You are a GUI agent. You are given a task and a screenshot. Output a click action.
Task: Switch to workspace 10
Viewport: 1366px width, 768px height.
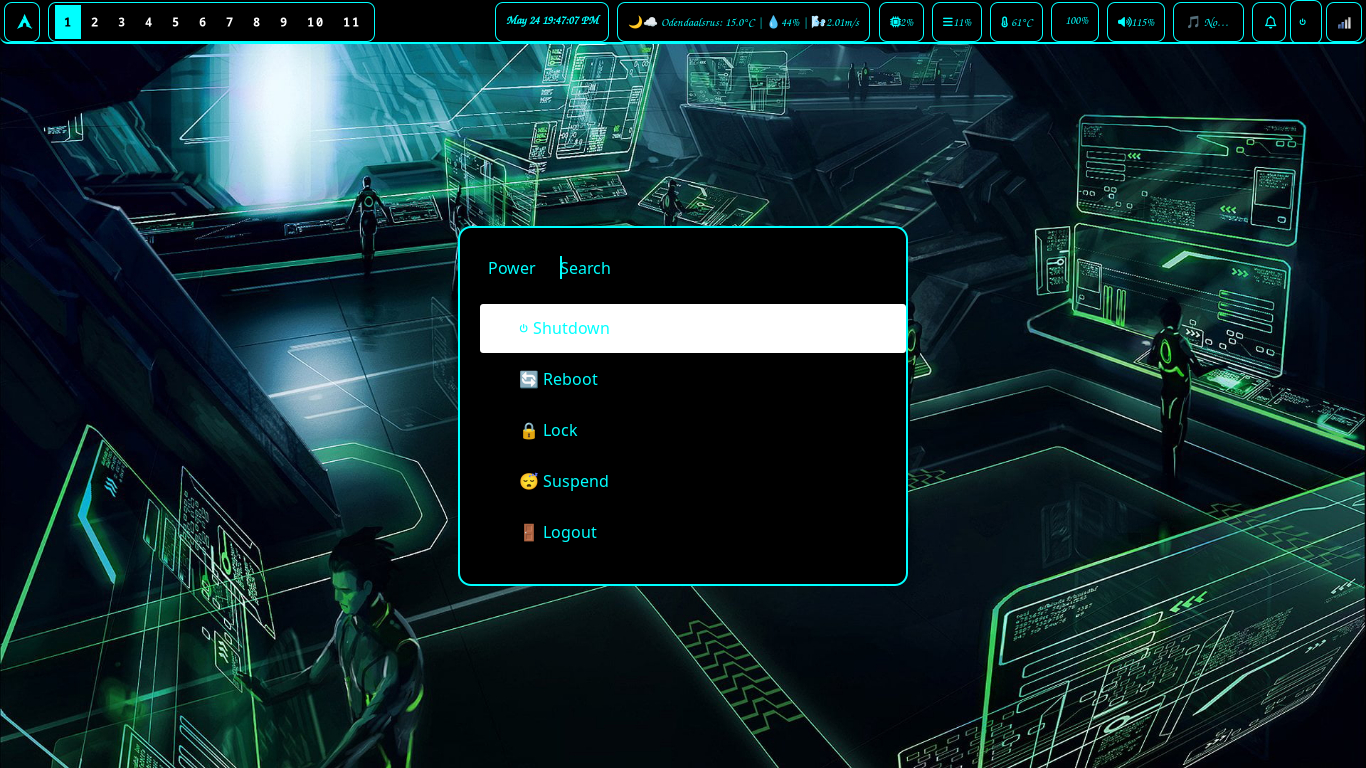click(x=315, y=22)
